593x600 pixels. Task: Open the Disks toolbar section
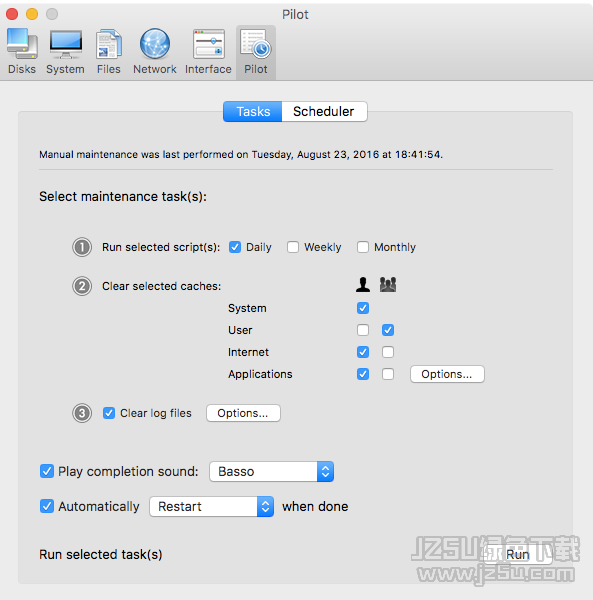coord(22,52)
